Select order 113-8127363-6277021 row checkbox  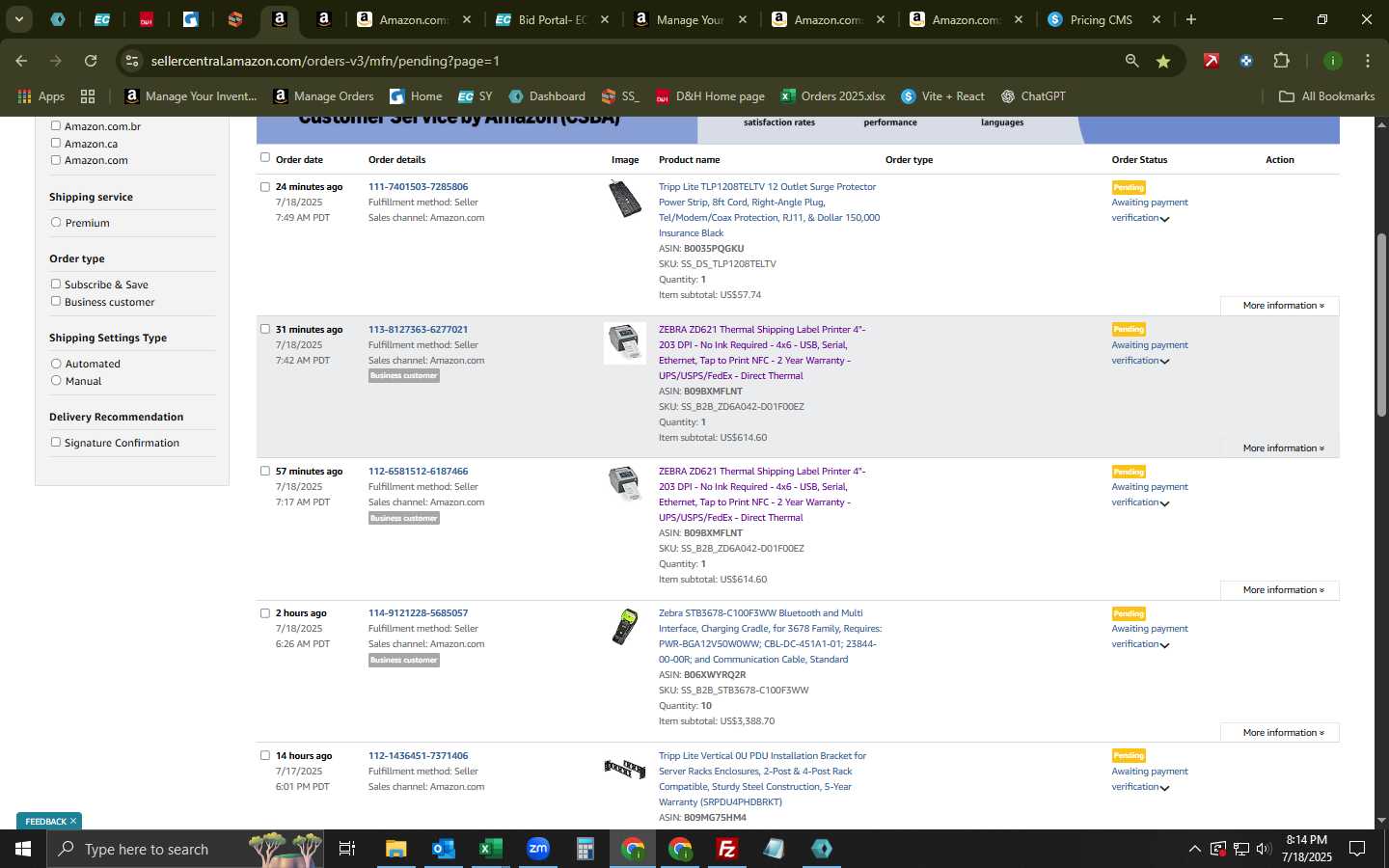point(265,329)
